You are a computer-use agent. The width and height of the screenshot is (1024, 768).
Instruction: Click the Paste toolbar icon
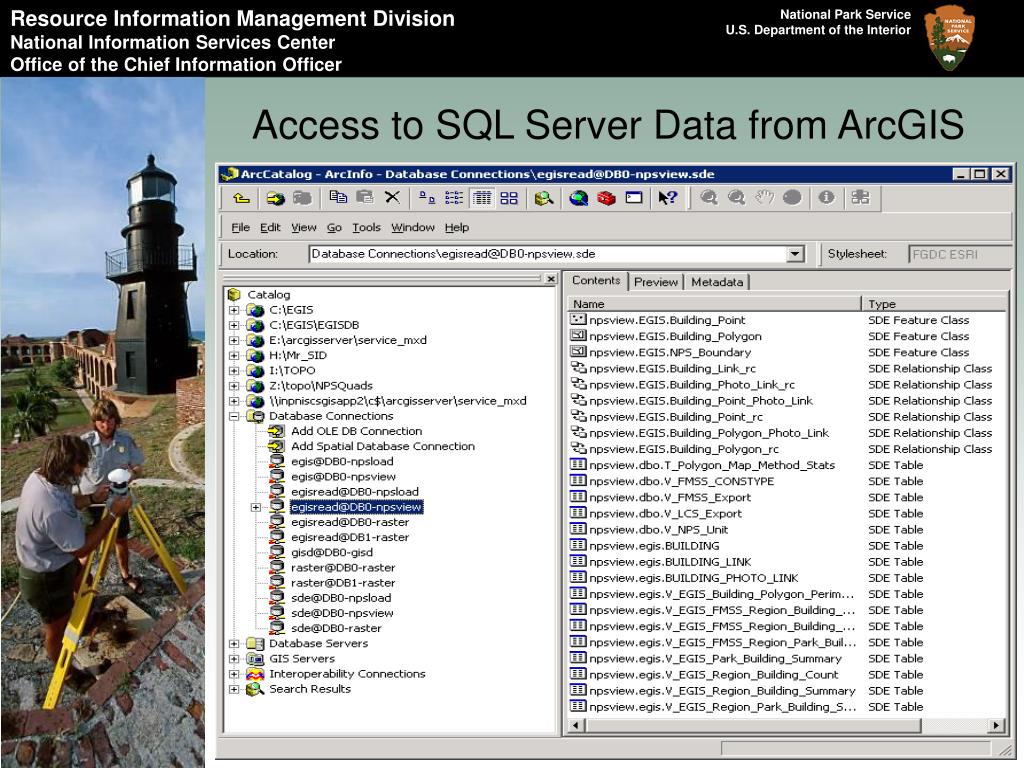364,197
